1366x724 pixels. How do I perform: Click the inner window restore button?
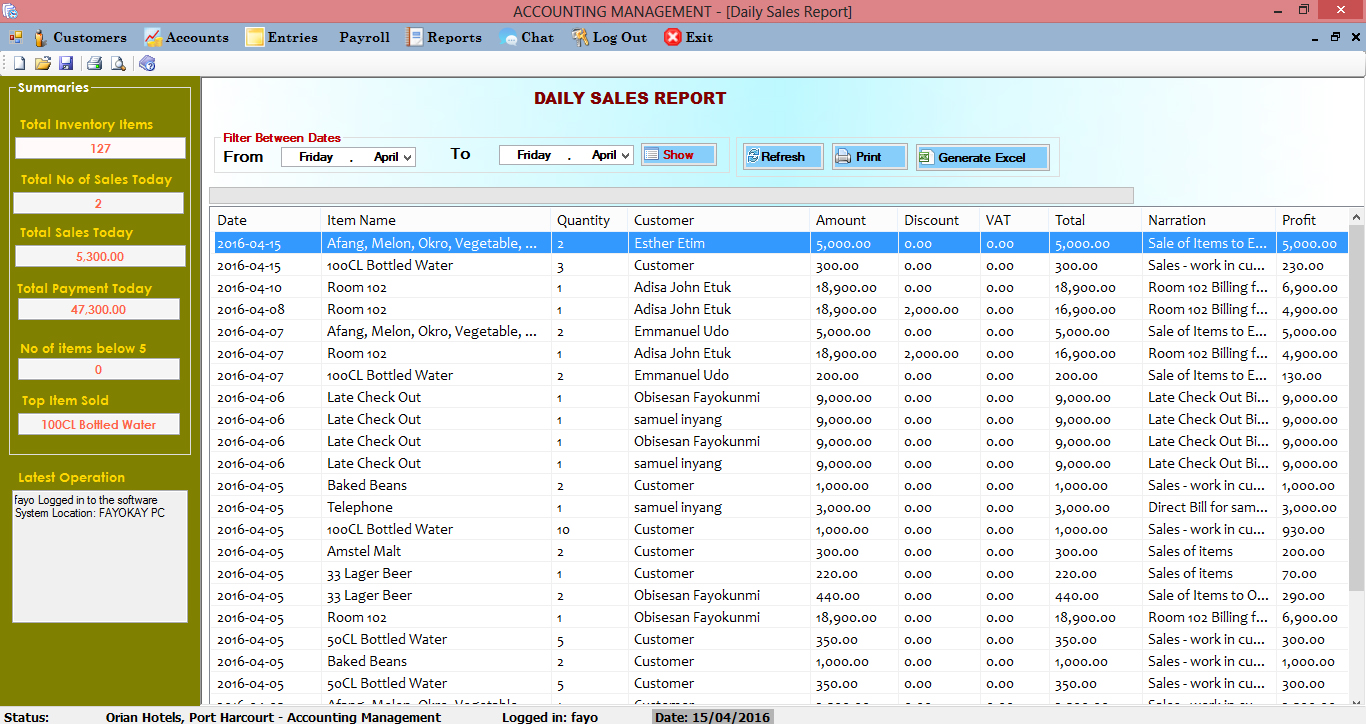[1335, 36]
